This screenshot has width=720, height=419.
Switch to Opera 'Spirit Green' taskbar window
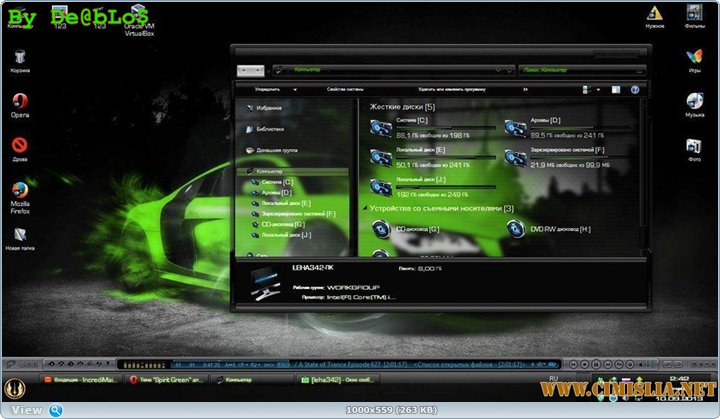[168, 380]
